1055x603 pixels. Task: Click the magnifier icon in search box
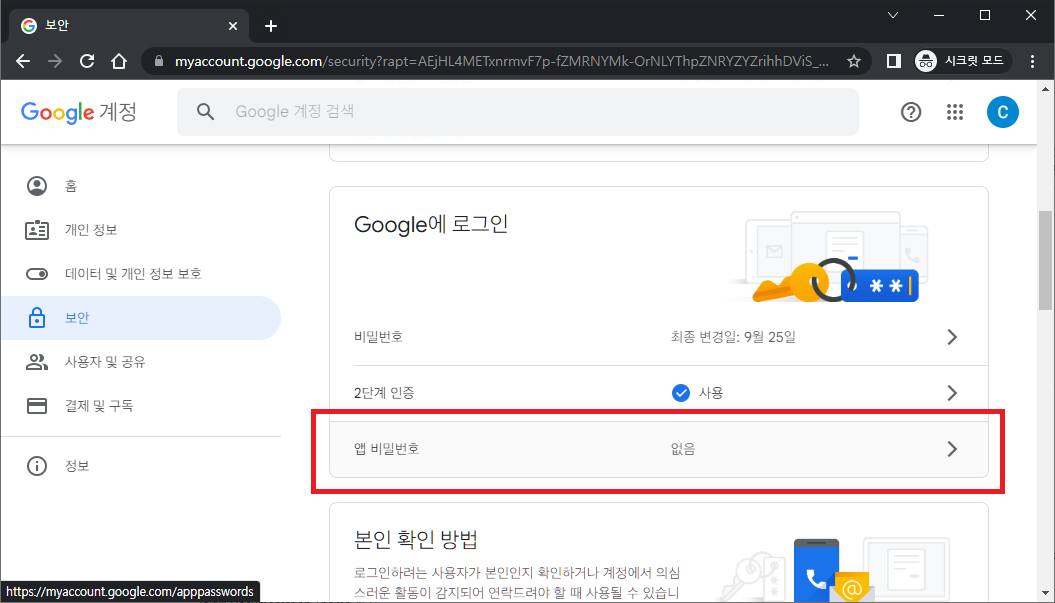pos(205,112)
